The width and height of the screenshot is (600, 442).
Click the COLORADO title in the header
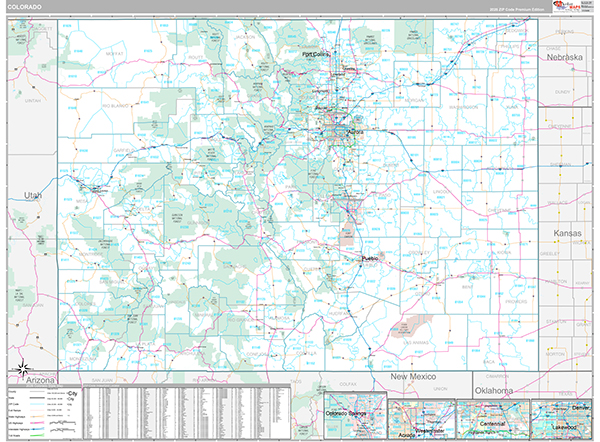24,7
